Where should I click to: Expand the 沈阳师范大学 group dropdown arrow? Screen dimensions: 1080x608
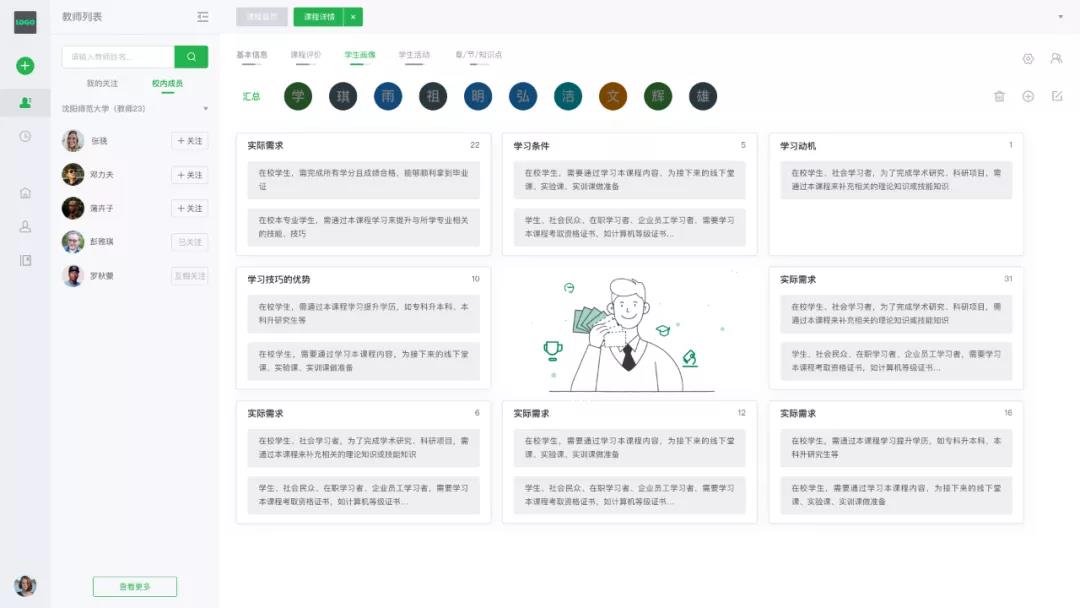tap(205, 109)
